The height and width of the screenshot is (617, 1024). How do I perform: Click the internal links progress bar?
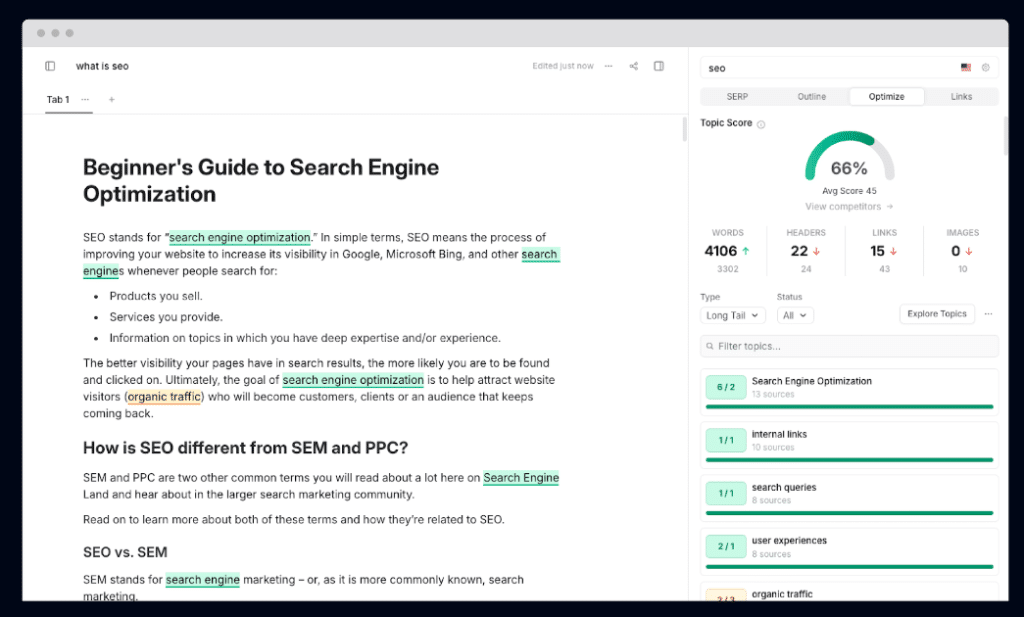pos(849,460)
